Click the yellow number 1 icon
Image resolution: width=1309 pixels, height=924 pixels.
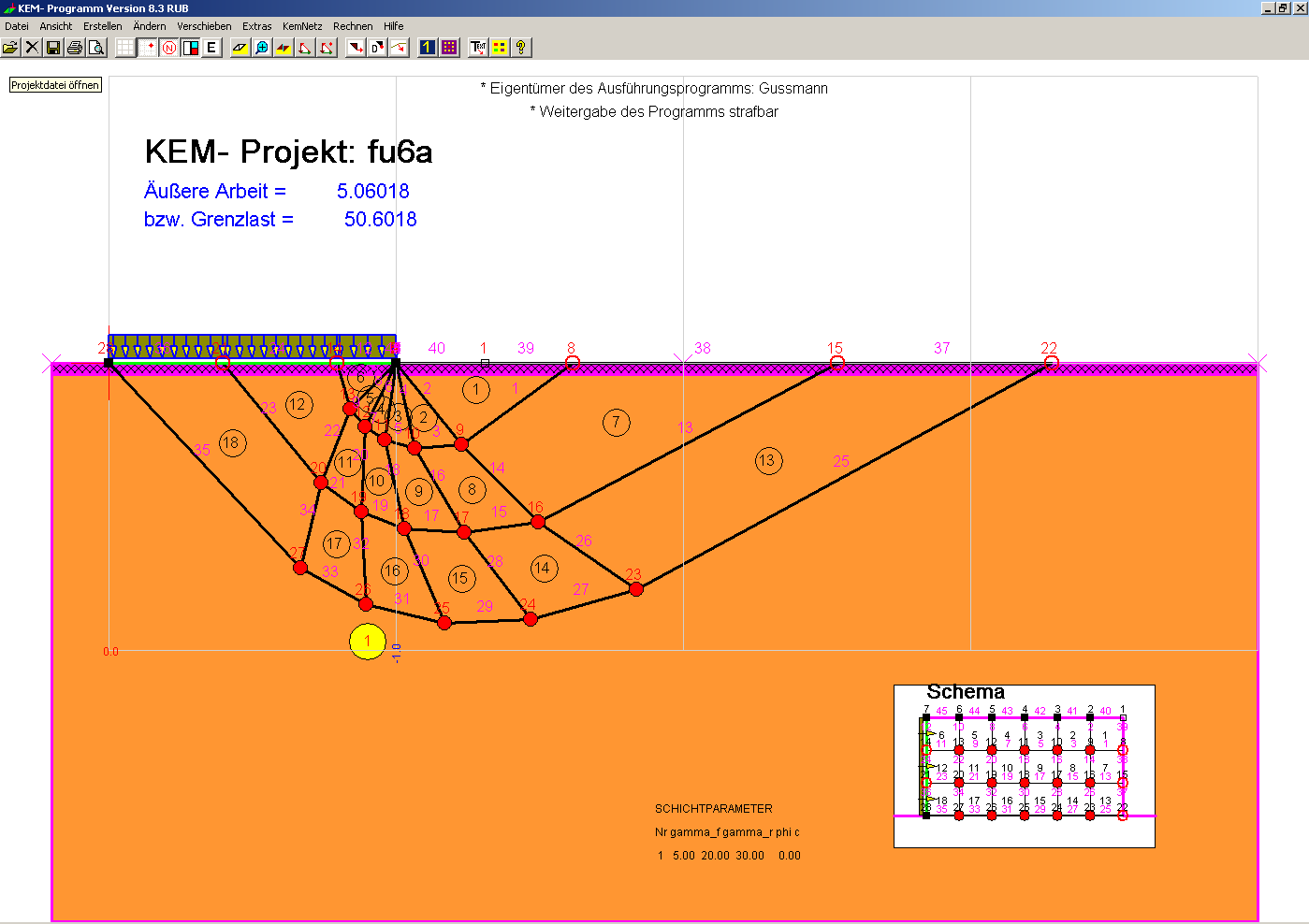click(428, 47)
